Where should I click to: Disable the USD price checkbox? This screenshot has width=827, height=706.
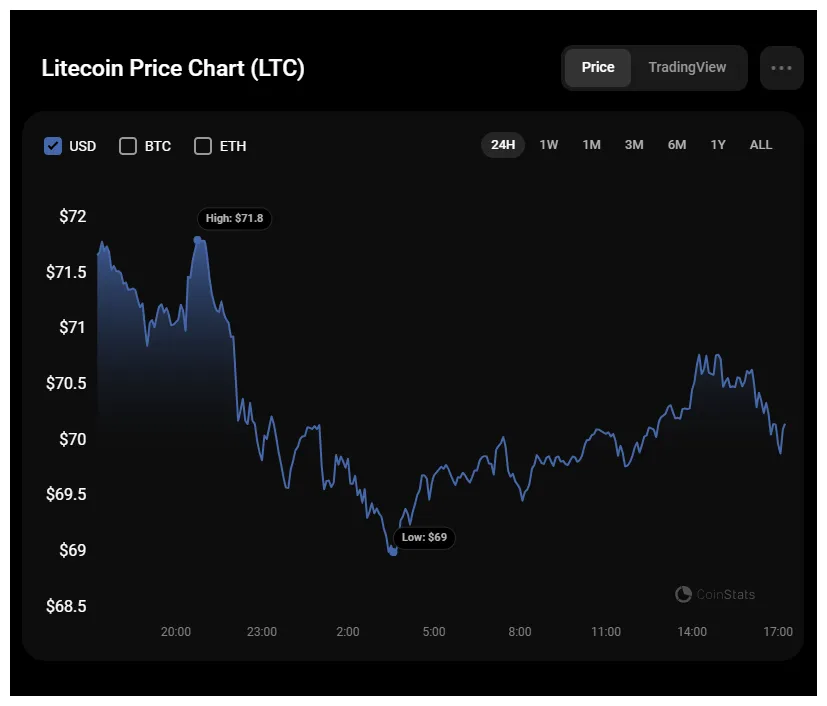(53, 146)
